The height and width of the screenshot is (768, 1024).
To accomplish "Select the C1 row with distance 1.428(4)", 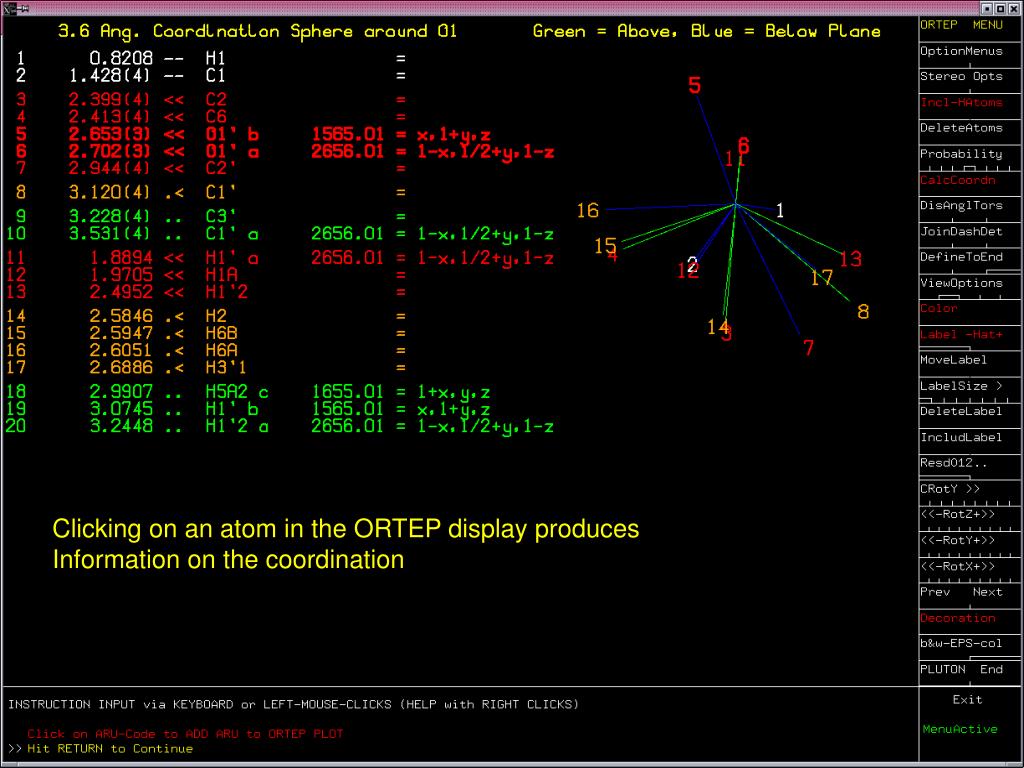I will 212,76.
